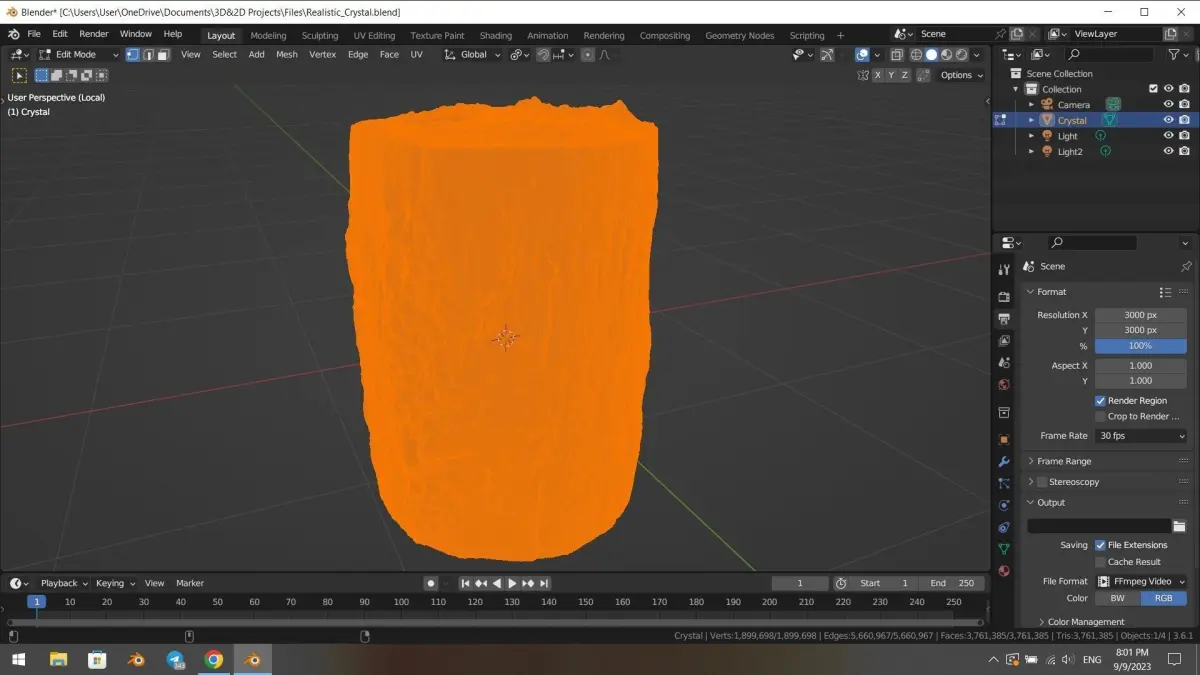Activate the Tweak tool icon

click(x=19, y=75)
